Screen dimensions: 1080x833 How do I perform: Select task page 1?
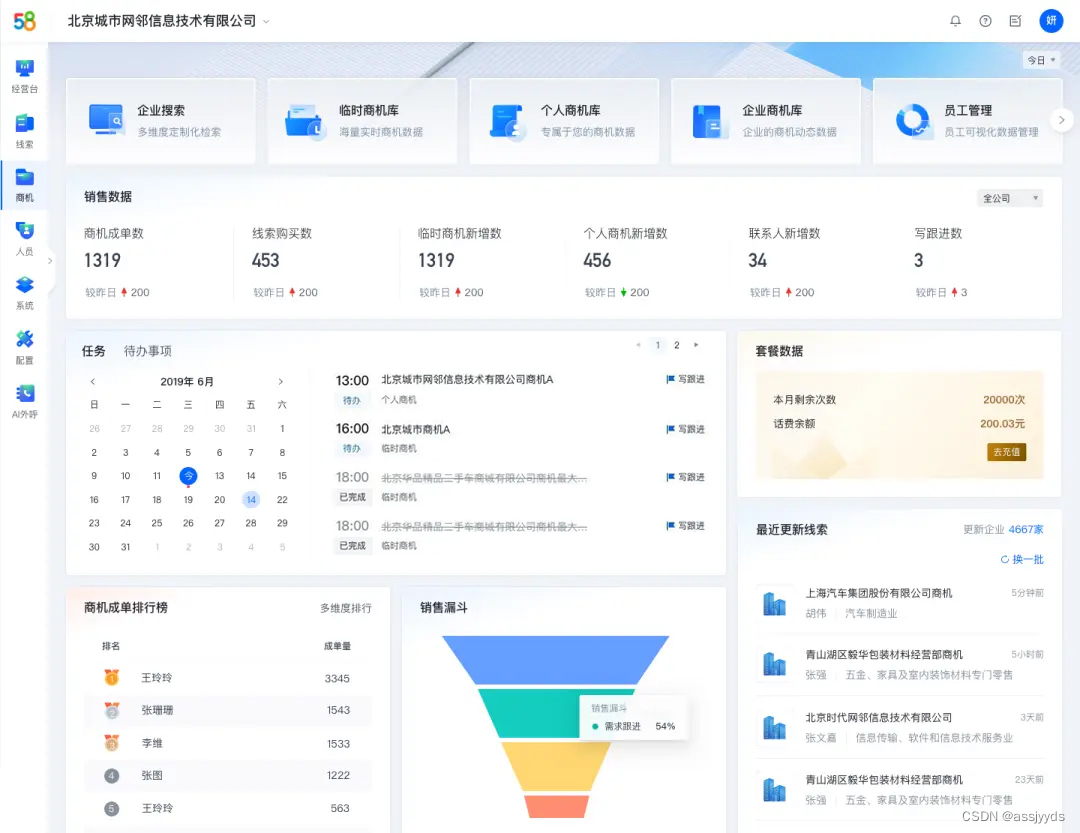658,345
